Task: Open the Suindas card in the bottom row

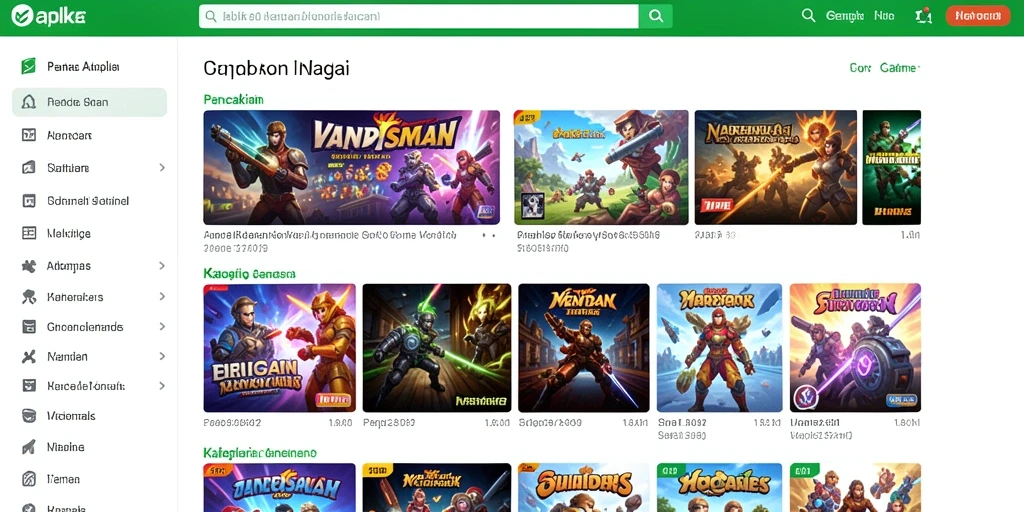Action: (584, 488)
